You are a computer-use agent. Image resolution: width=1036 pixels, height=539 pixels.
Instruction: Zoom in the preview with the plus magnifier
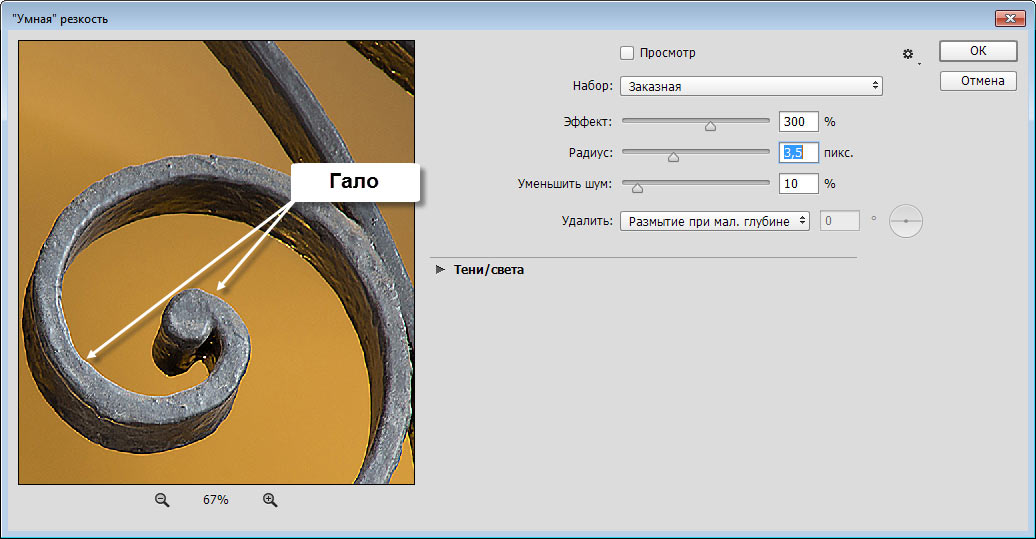(x=270, y=500)
